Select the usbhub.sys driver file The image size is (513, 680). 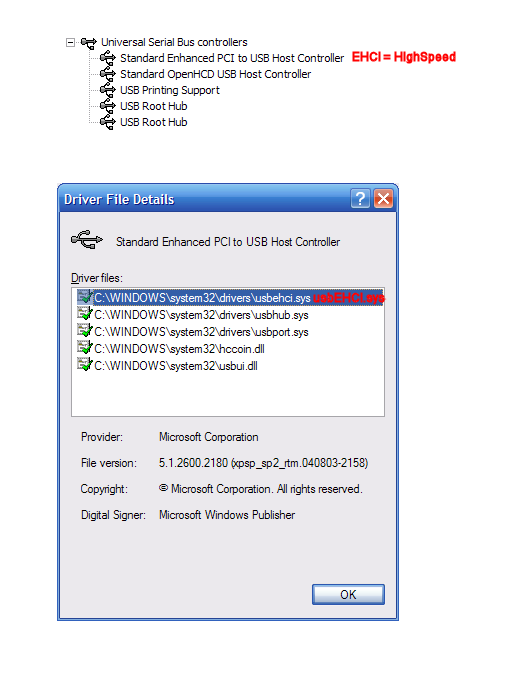tap(201, 315)
